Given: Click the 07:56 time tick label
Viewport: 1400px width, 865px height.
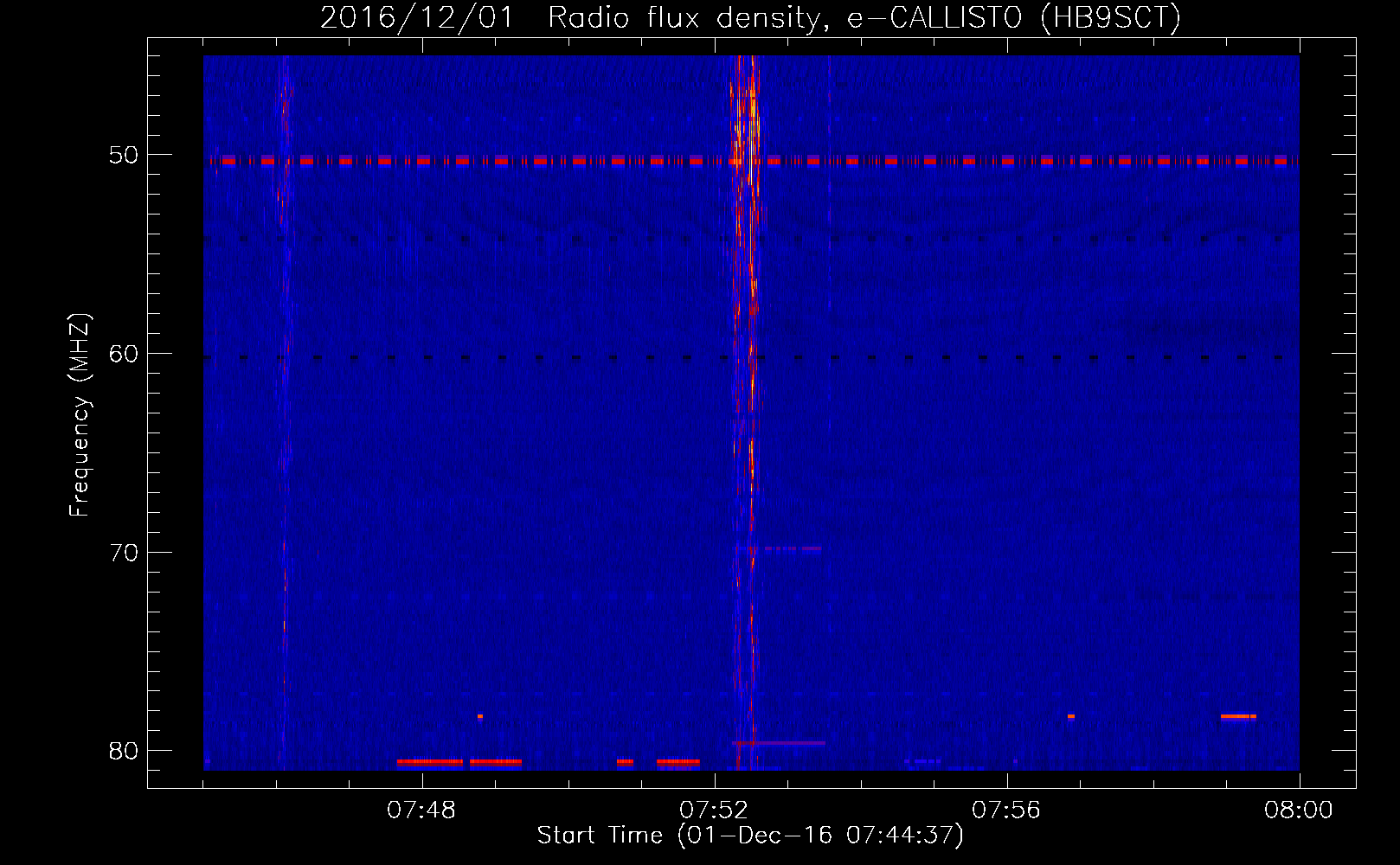Looking at the screenshot, I should point(1006,811).
